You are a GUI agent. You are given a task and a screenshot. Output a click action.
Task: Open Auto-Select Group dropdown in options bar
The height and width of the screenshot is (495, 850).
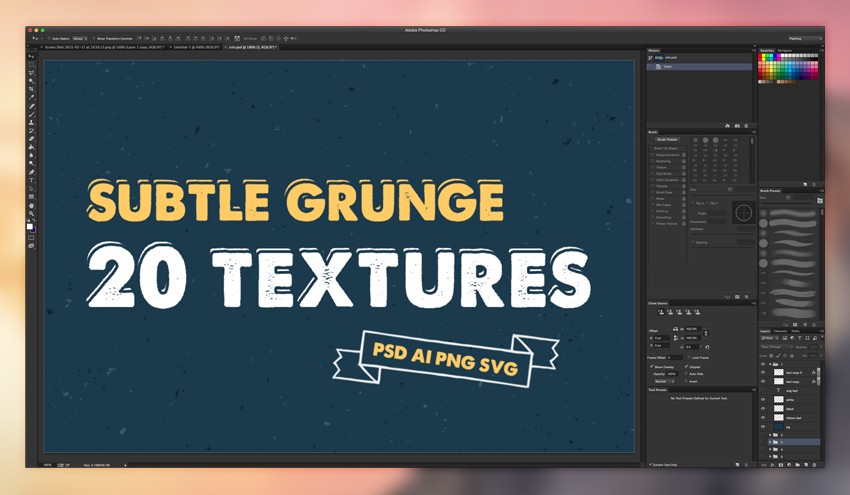tap(80, 38)
